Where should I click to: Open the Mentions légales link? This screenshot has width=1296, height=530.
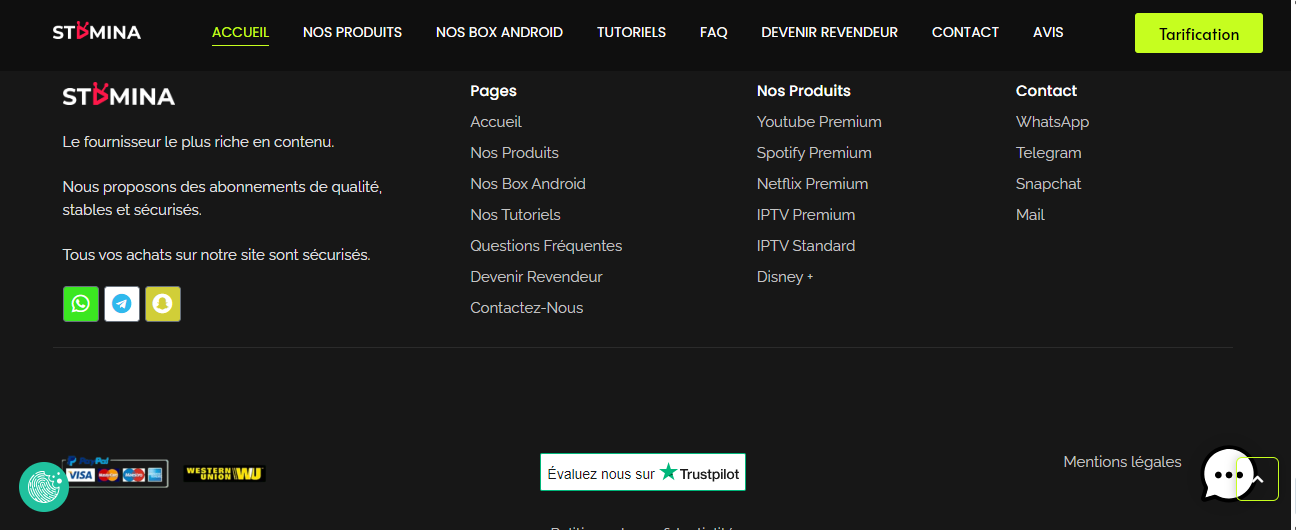point(1122,462)
